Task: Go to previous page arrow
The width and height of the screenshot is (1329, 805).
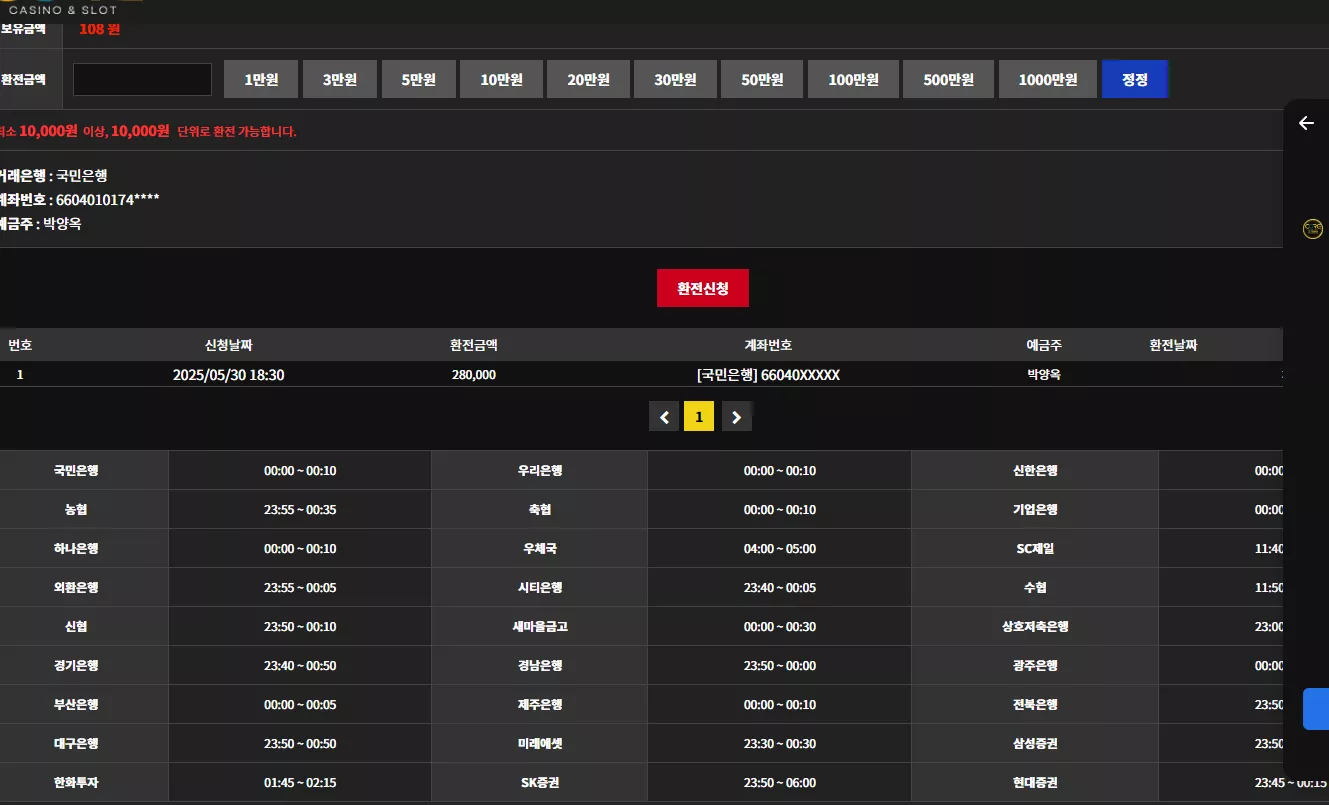Action: pyautogui.click(x=664, y=417)
